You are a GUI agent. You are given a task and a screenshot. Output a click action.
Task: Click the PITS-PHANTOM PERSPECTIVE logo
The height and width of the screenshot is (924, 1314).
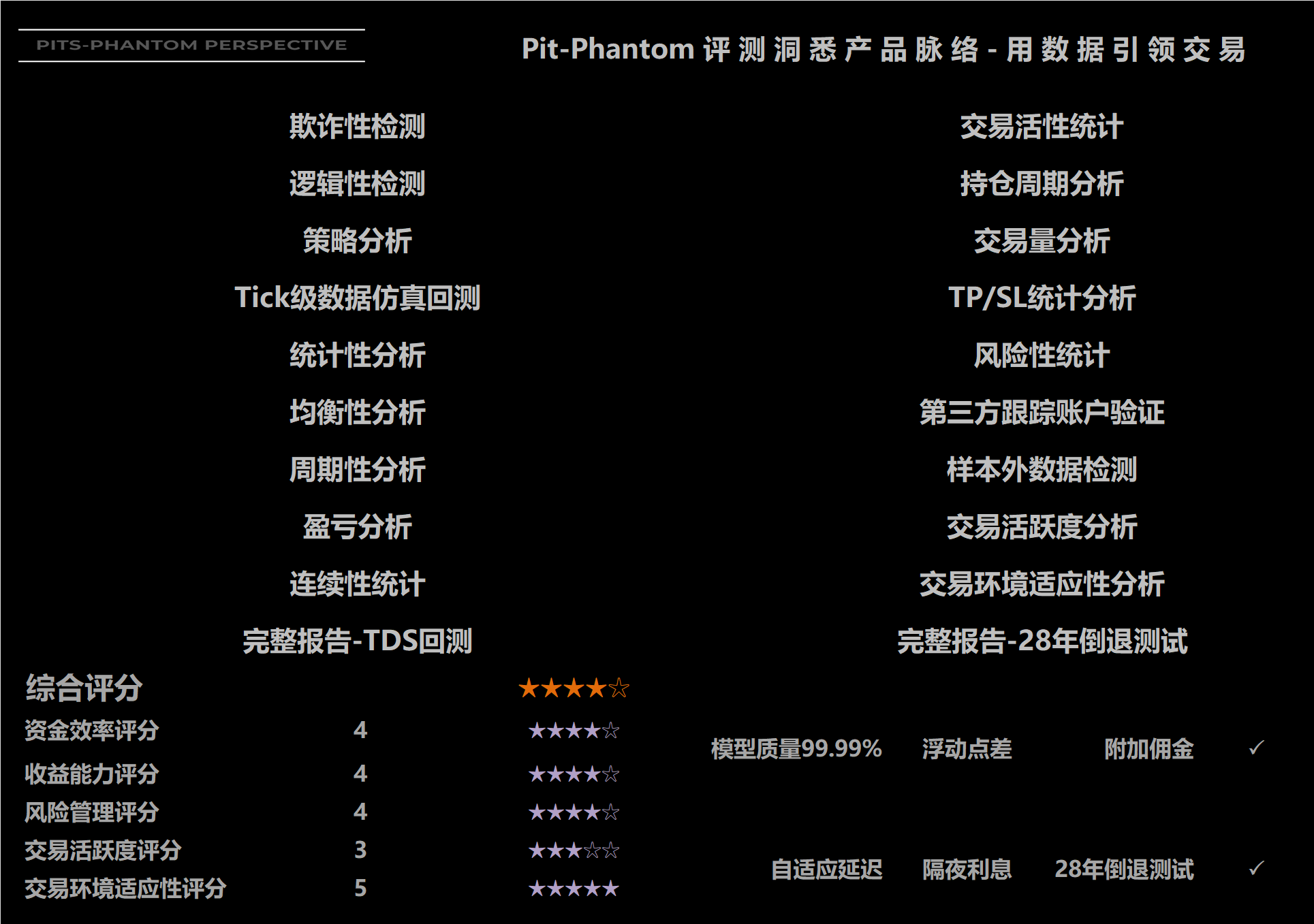point(191,46)
